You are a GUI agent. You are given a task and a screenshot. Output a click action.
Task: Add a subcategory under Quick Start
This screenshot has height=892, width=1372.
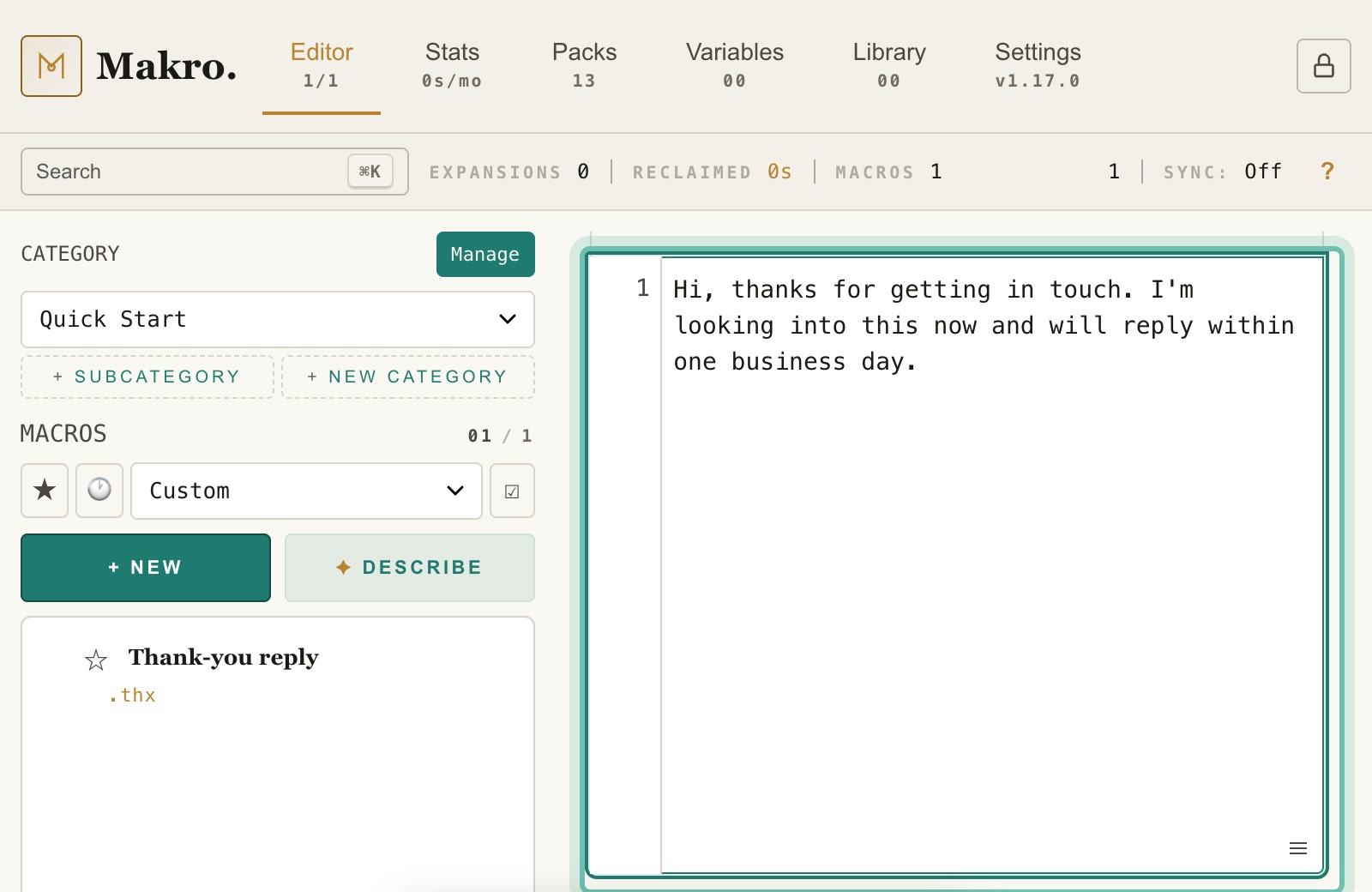[x=147, y=377]
